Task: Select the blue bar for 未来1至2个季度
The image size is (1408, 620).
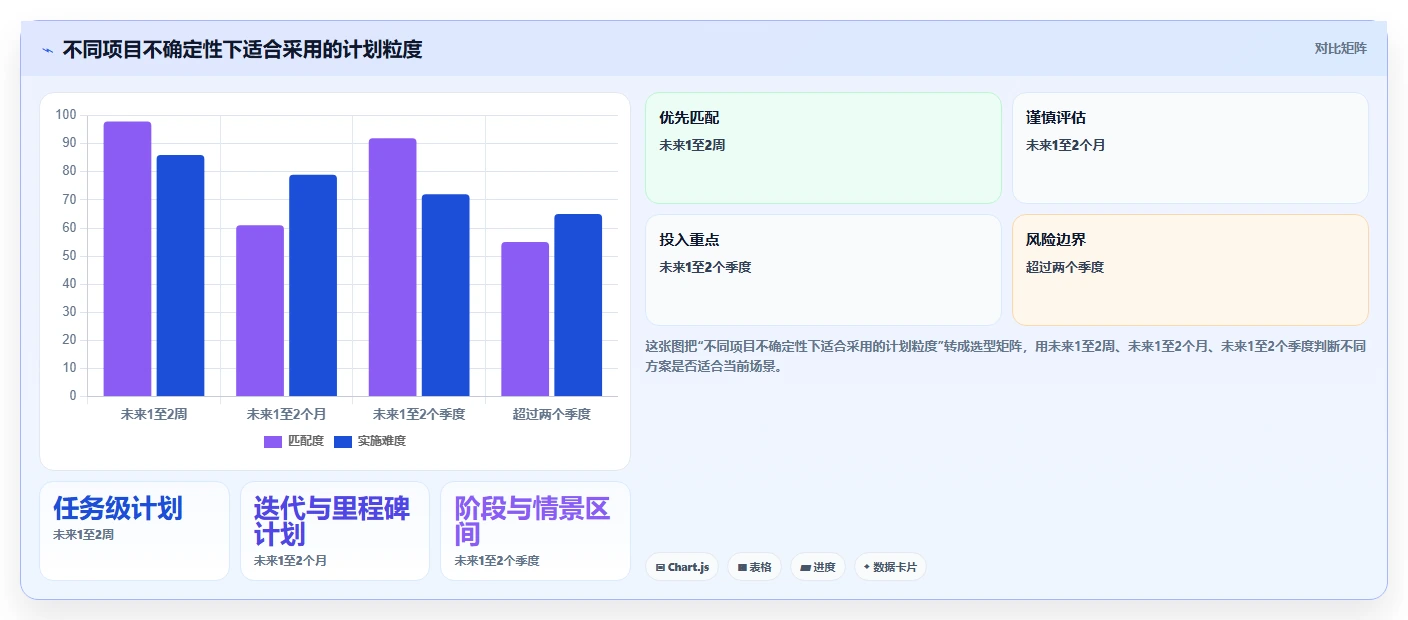Action: [x=445, y=295]
